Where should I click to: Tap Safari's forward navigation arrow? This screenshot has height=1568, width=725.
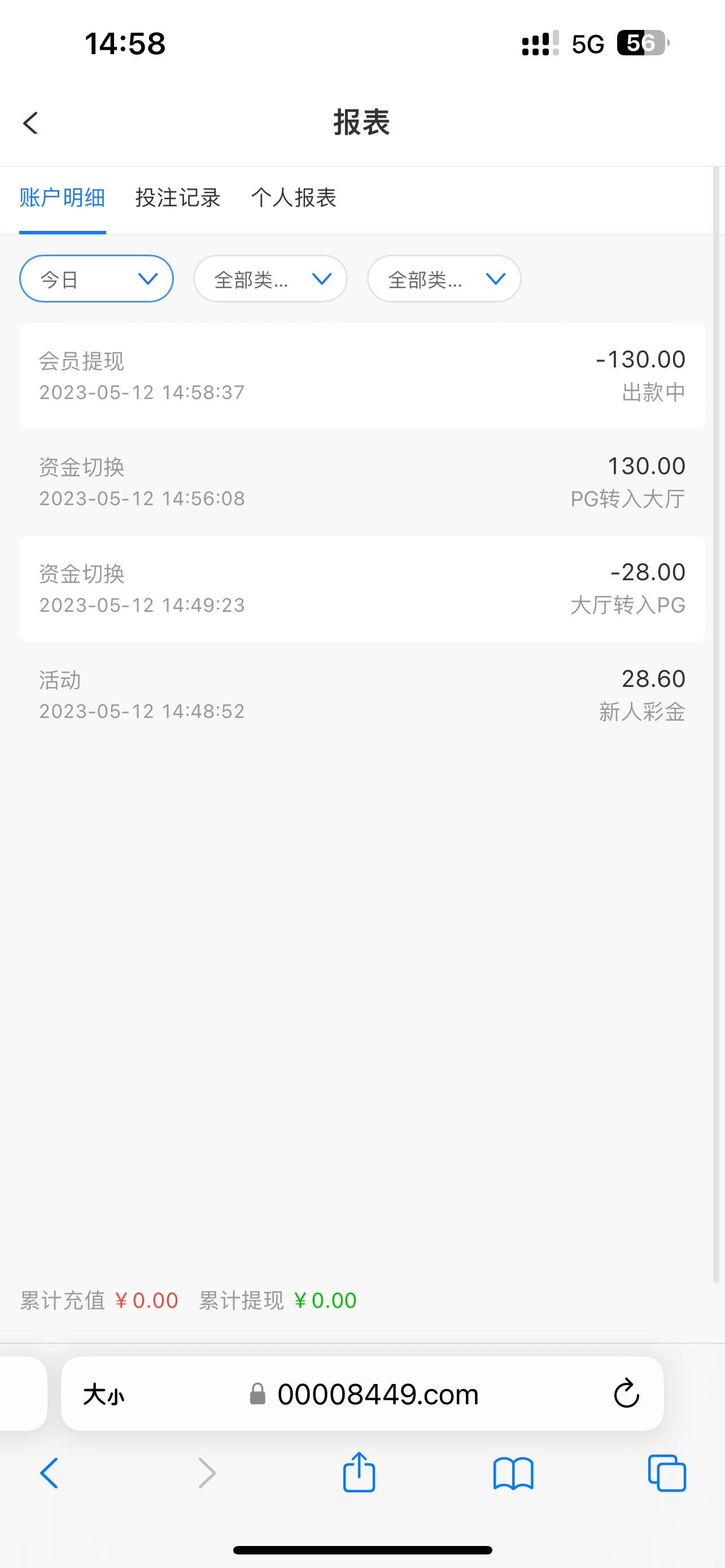[x=207, y=1474]
